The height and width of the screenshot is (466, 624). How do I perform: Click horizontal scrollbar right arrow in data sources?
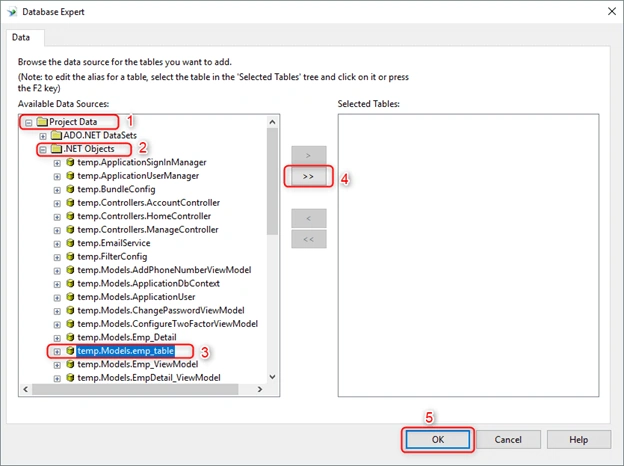click(260, 389)
